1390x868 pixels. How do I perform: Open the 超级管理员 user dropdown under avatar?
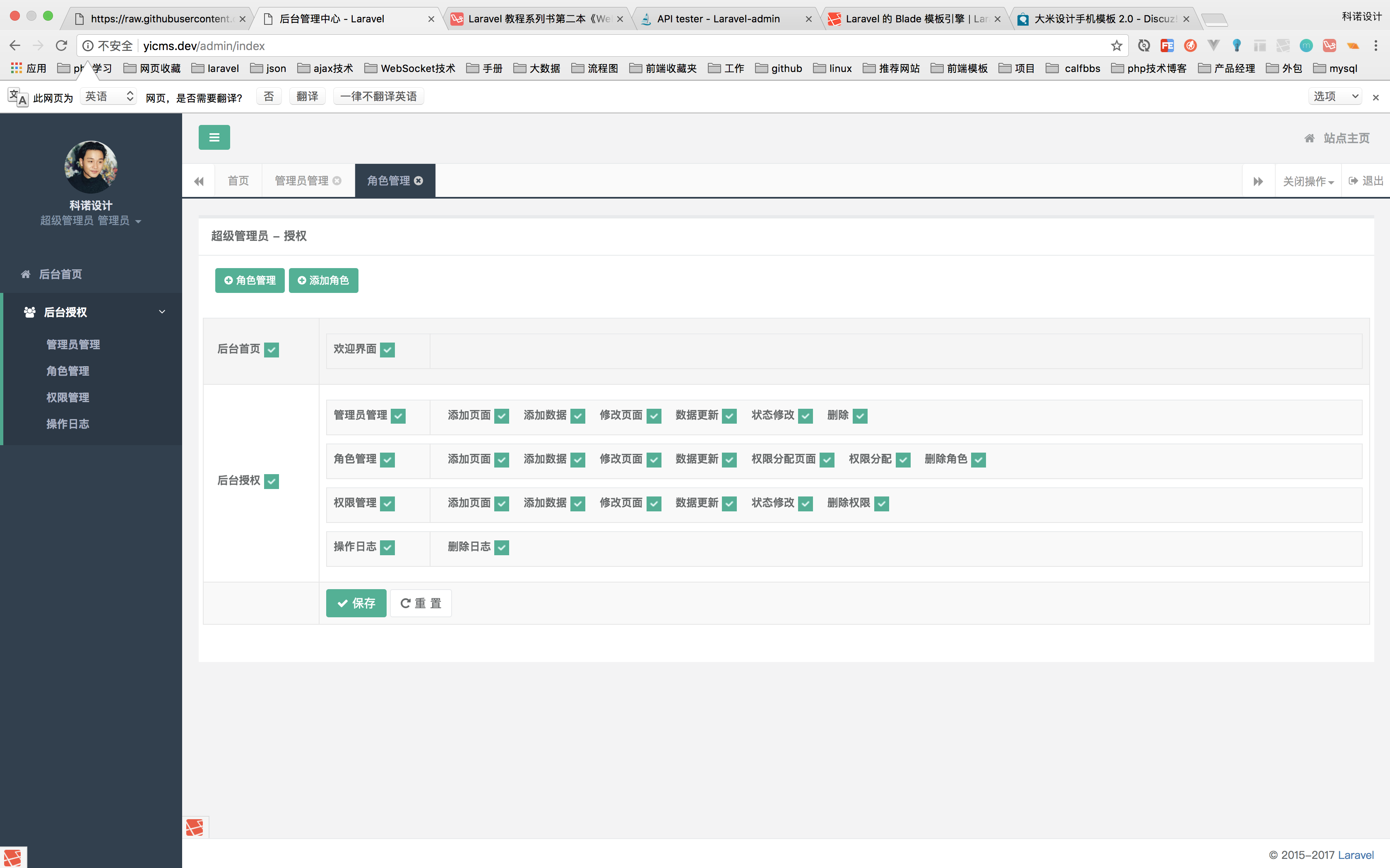click(x=91, y=221)
